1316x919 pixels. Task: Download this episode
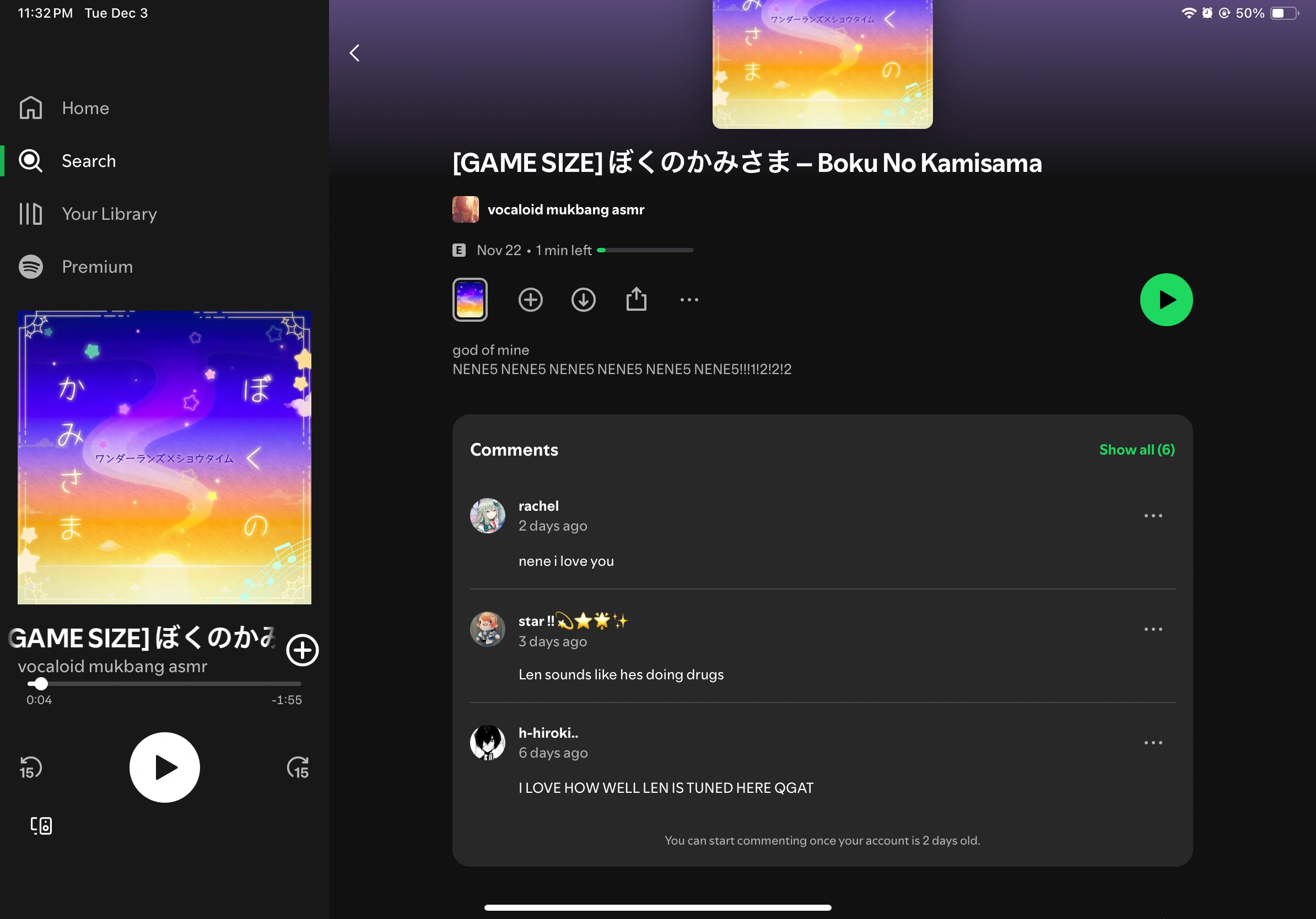(583, 300)
